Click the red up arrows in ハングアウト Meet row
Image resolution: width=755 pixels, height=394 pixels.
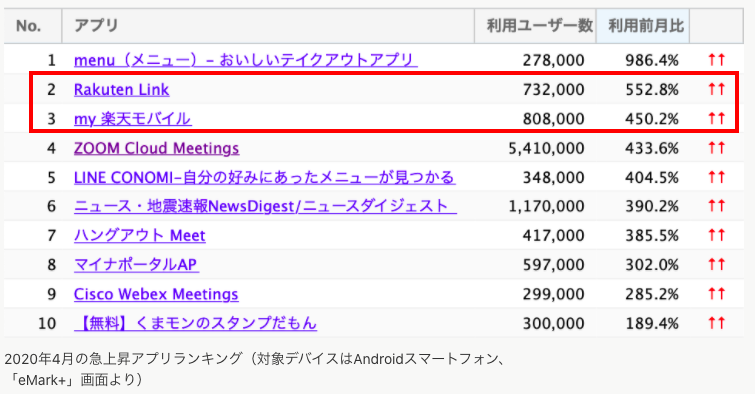coord(716,235)
